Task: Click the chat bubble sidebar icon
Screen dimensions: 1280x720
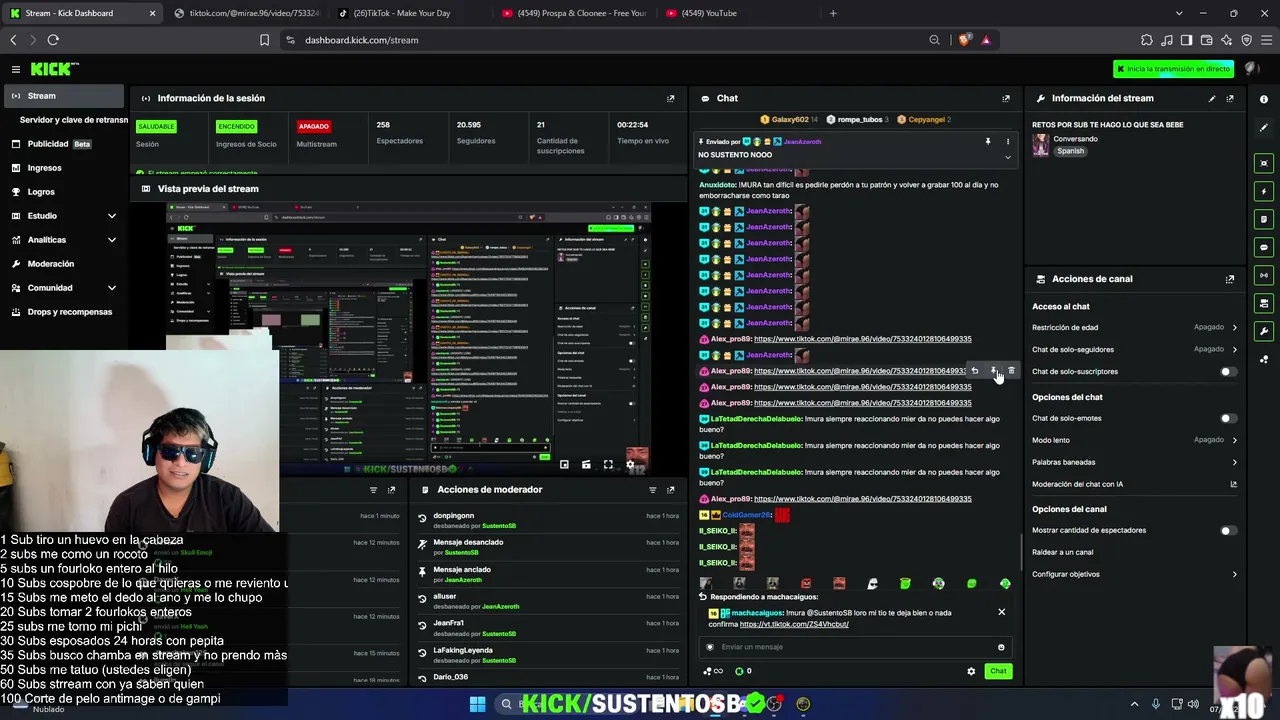Action: pos(1264,247)
